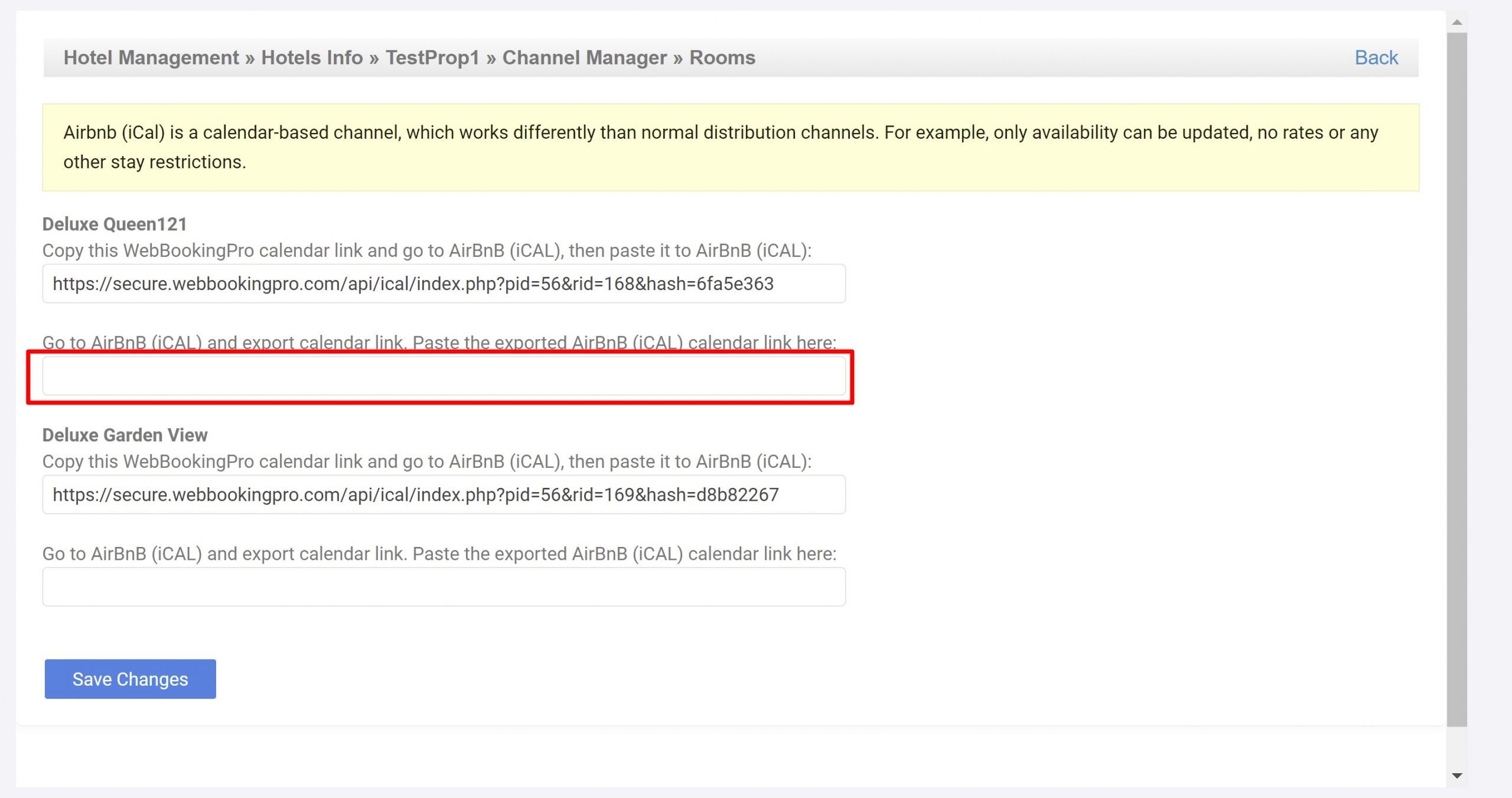Click the Back link

point(1376,58)
